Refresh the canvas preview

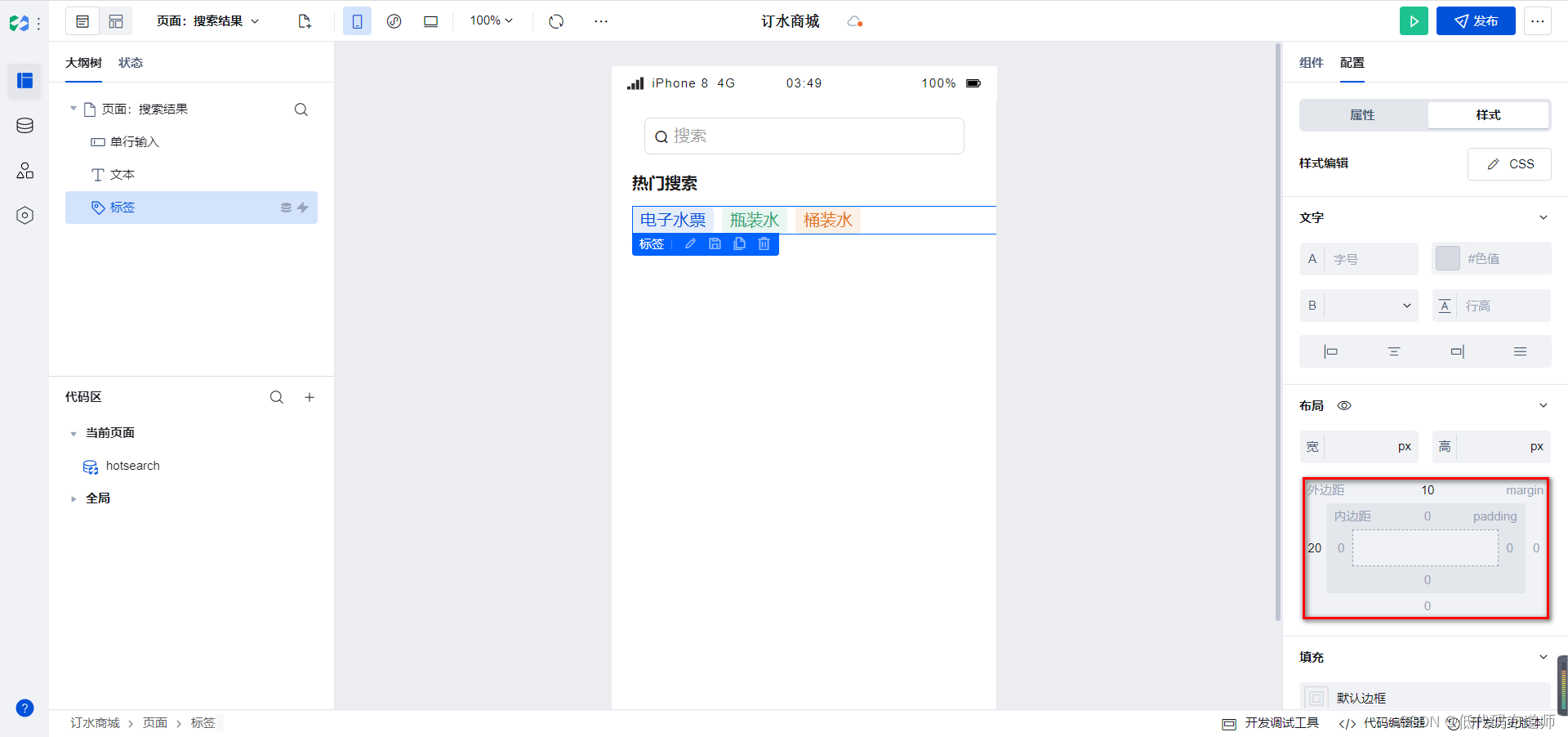pos(556,21)
